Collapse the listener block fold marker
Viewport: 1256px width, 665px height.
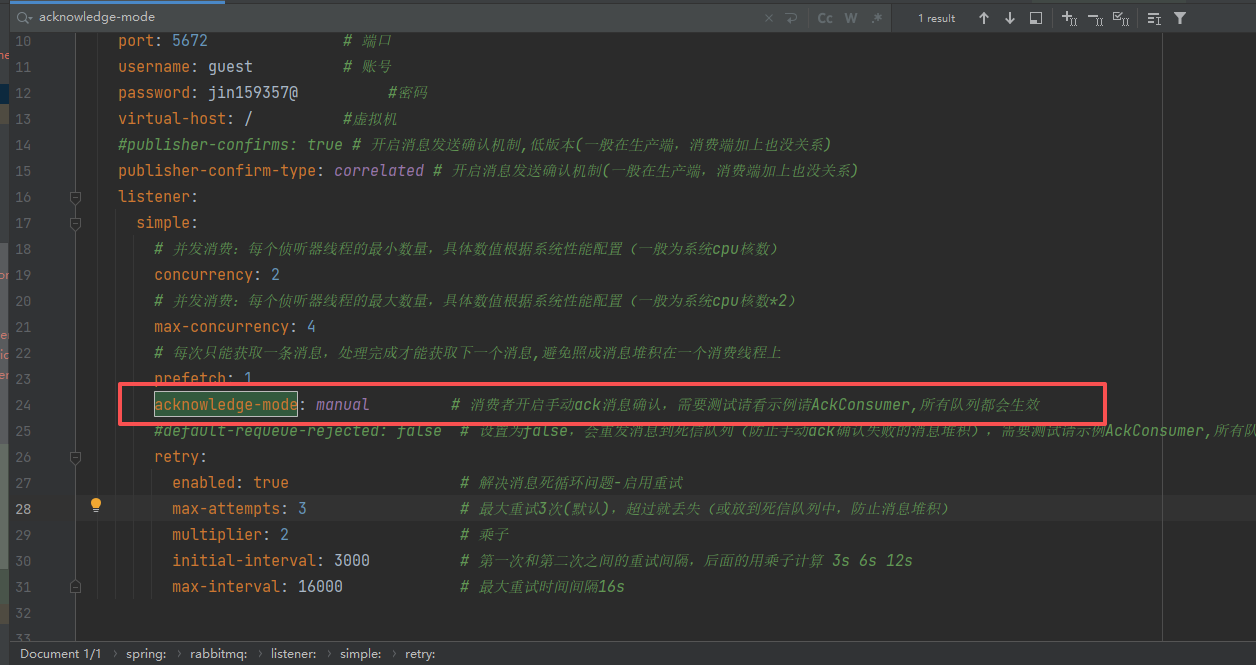75,197
